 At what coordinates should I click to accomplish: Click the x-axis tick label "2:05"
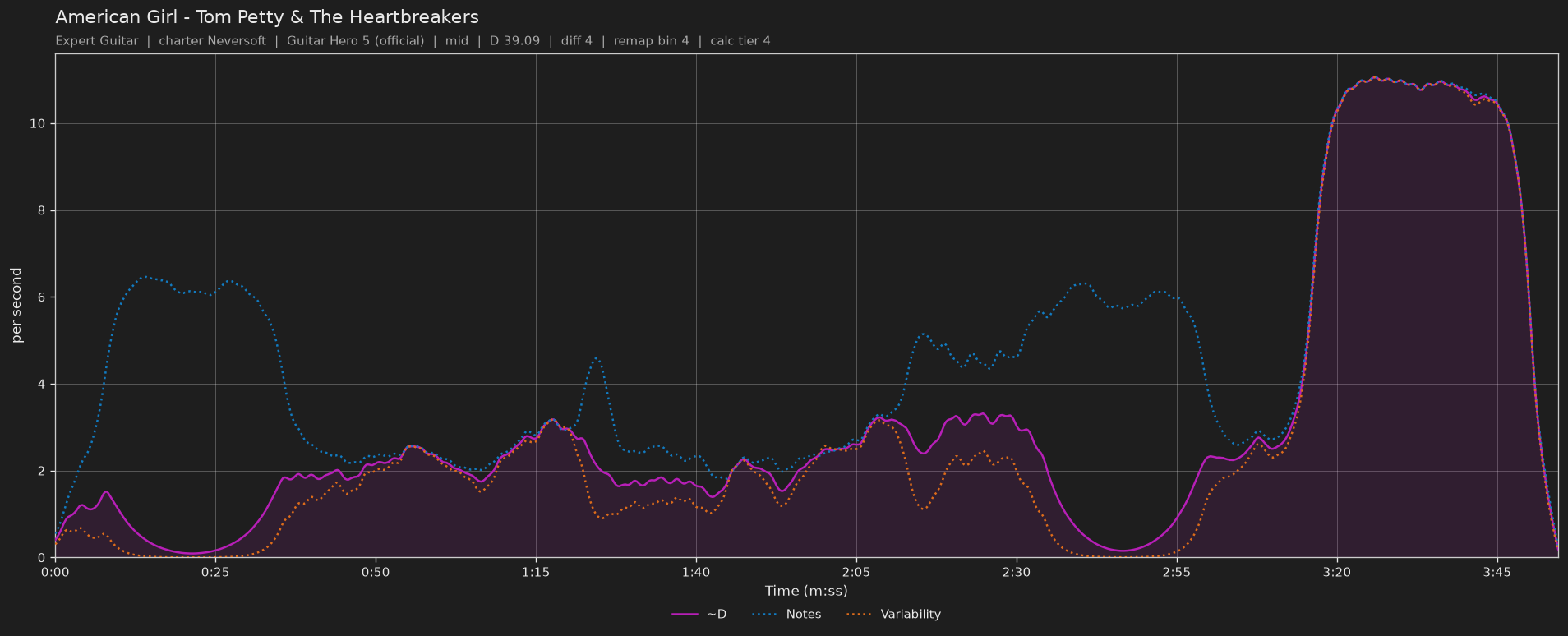[856, 573]
